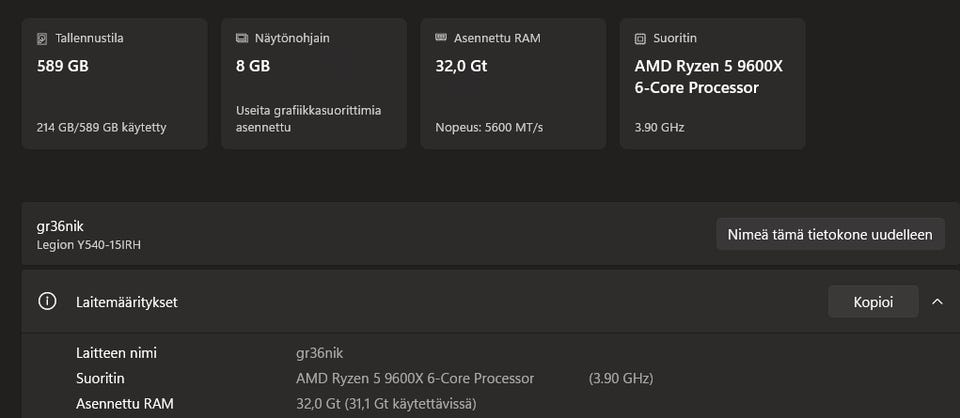Click the storage drive icon beside Tallennustila
Screen dimensions: 960x418
pyautogui.click(x=42, y=39)
